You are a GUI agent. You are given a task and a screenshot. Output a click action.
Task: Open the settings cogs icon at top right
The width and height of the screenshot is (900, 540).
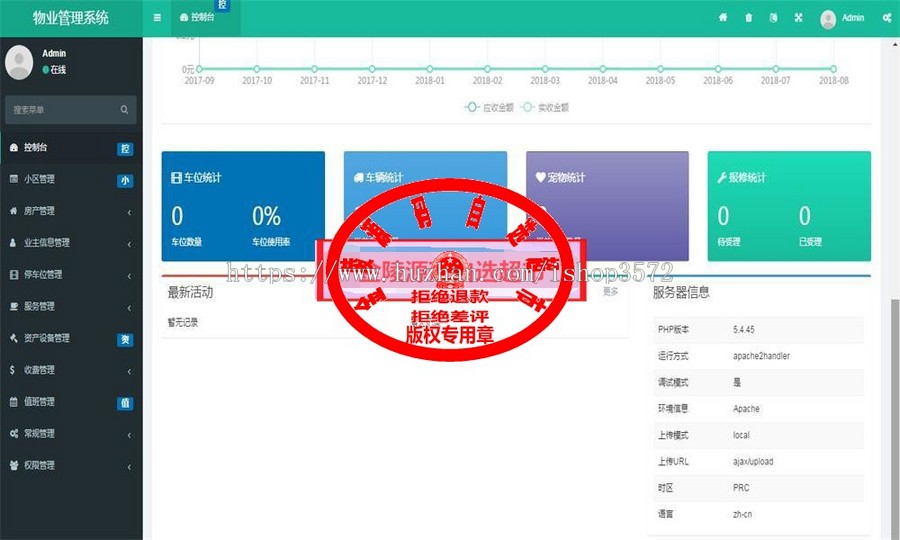887,18
